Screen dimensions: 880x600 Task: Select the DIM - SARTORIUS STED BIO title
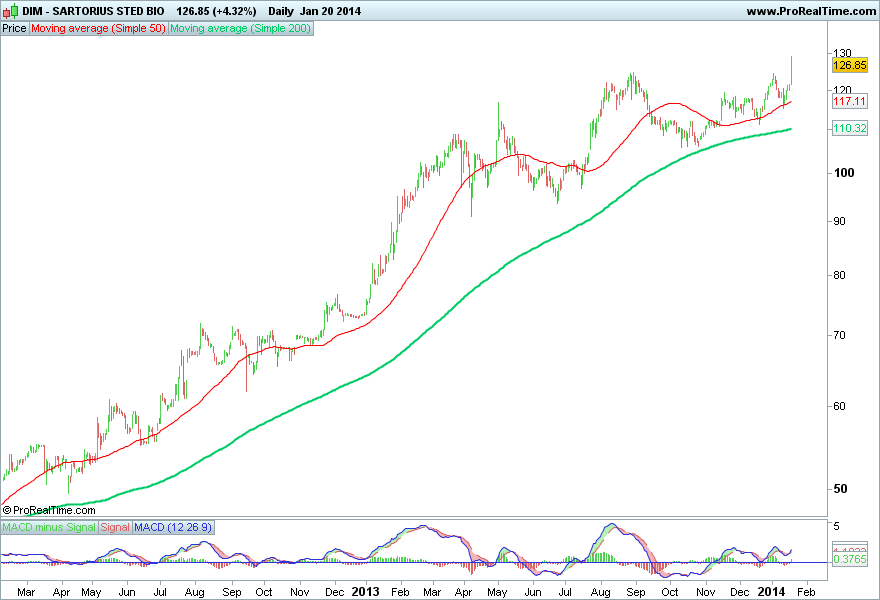coord(93,11)
